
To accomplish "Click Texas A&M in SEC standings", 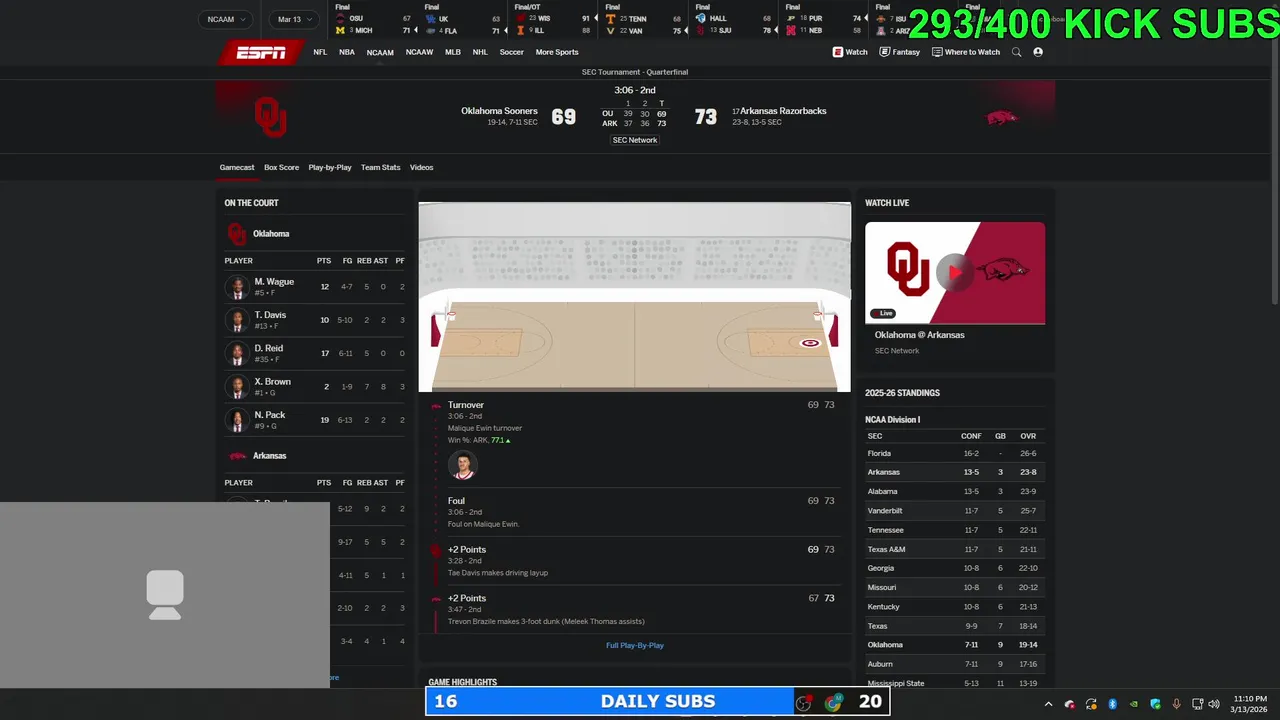I will (886, 549).
